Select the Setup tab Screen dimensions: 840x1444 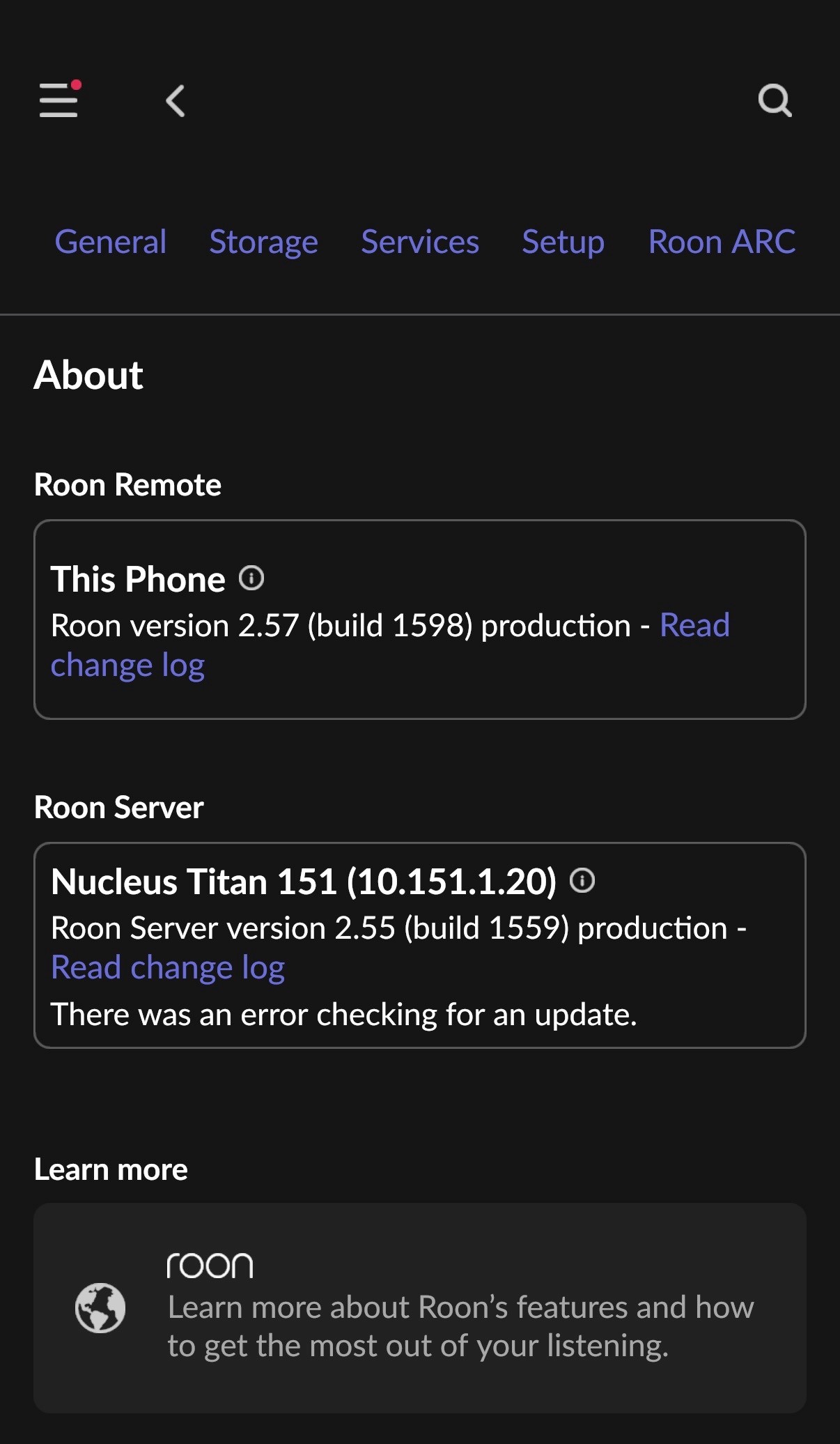pyautogui.click(x=563, y=243)
